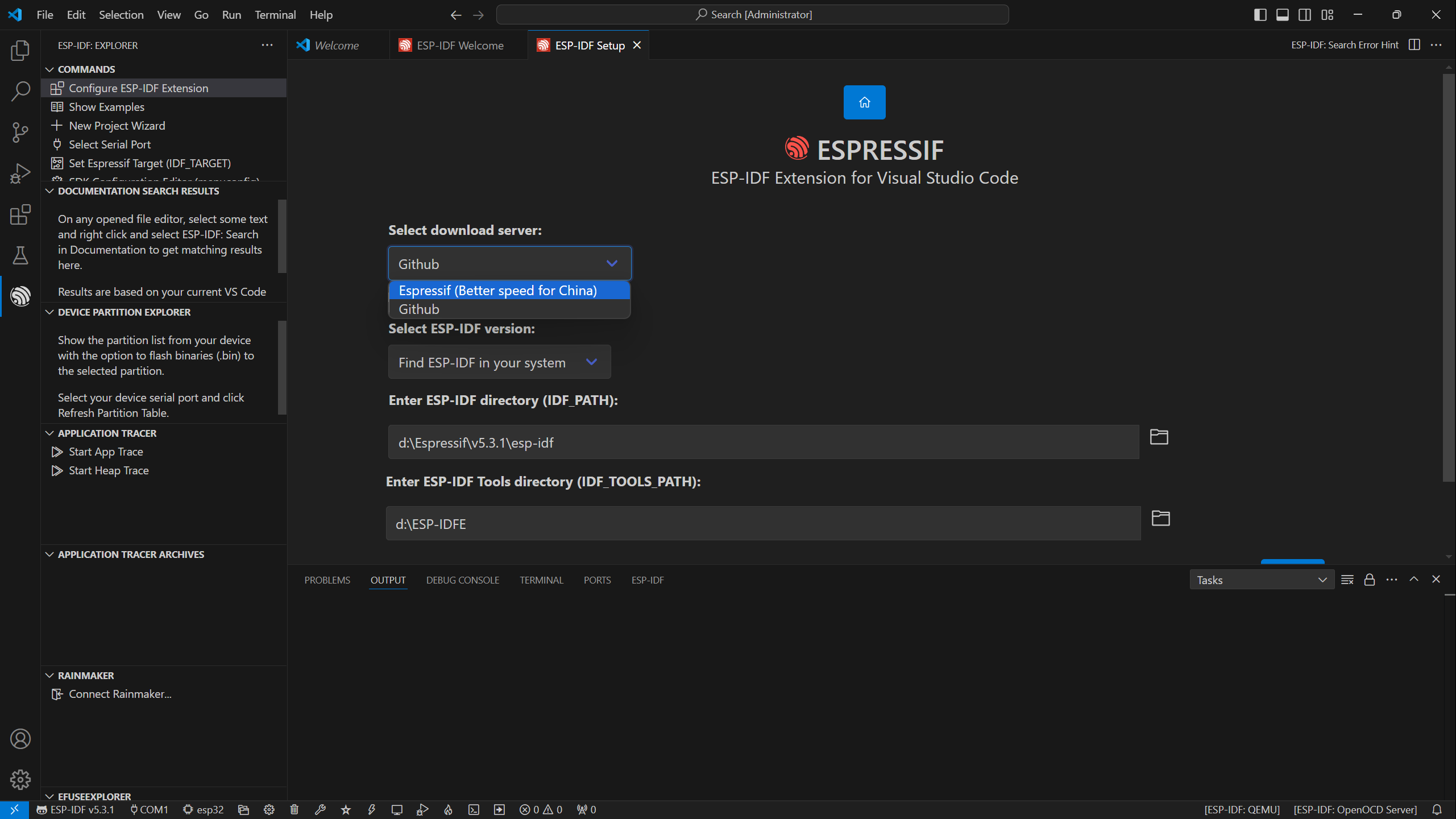Click ESP-IDF: Search Error Hint button

click(x=1345, y=45)
